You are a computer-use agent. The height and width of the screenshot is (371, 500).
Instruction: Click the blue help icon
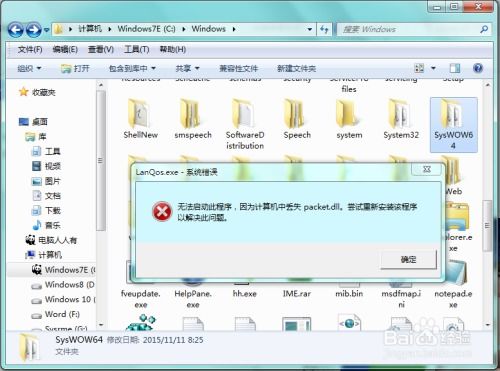click(478, 68)
